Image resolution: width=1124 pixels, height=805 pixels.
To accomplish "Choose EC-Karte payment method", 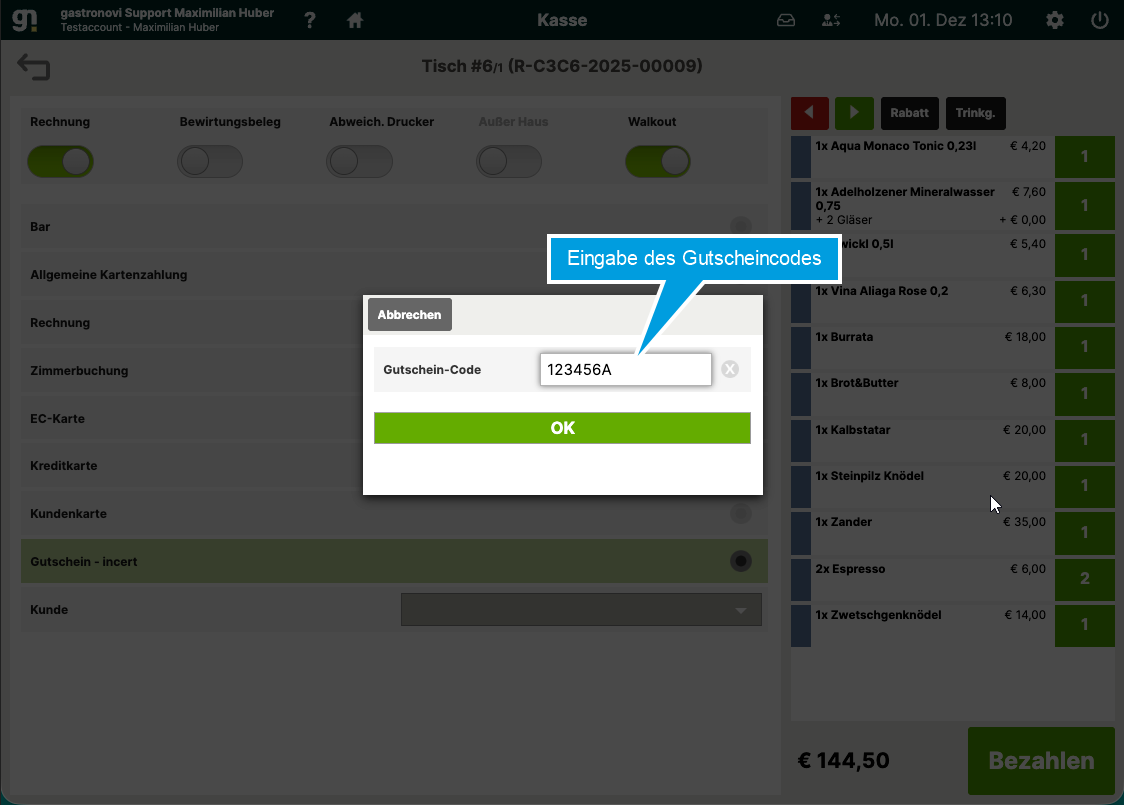I will point(394,418).
